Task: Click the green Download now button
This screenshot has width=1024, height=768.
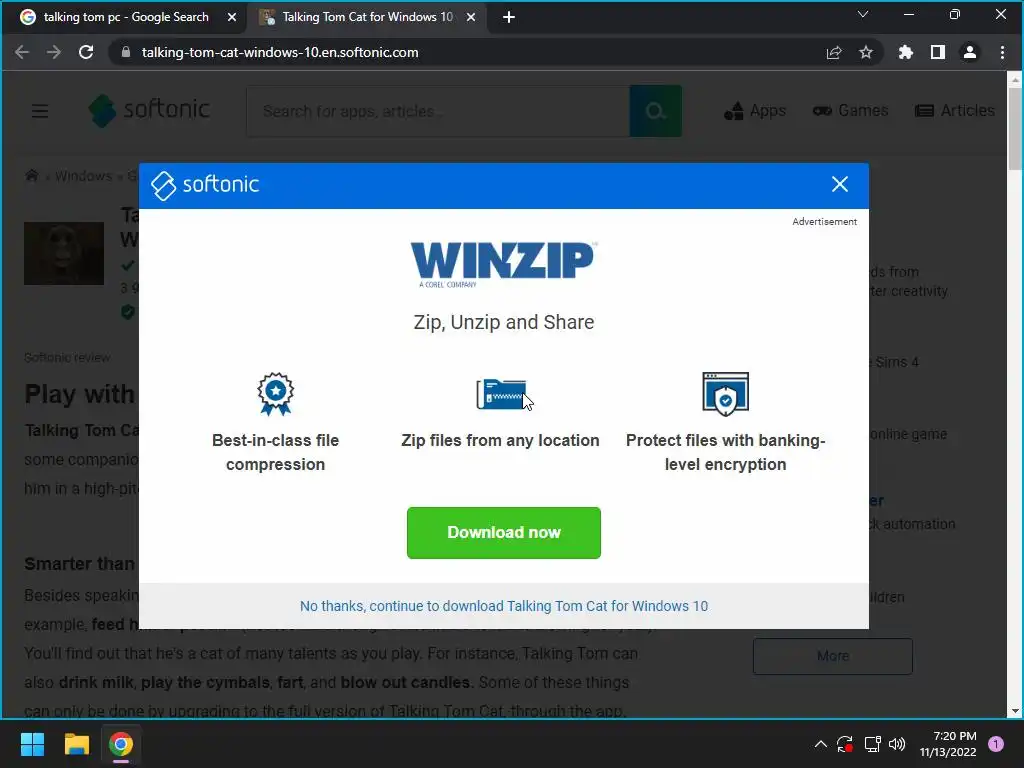Action: (504, 532)
